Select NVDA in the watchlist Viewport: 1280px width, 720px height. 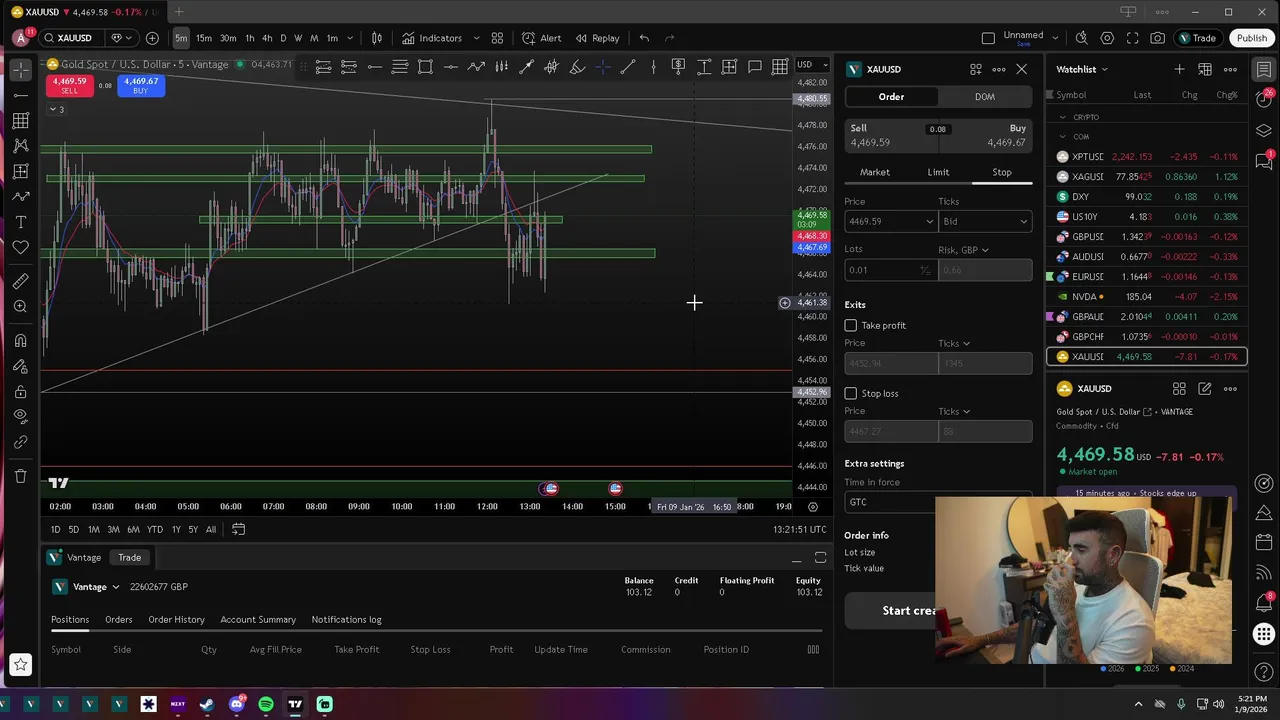click(x=1147, y=297)
